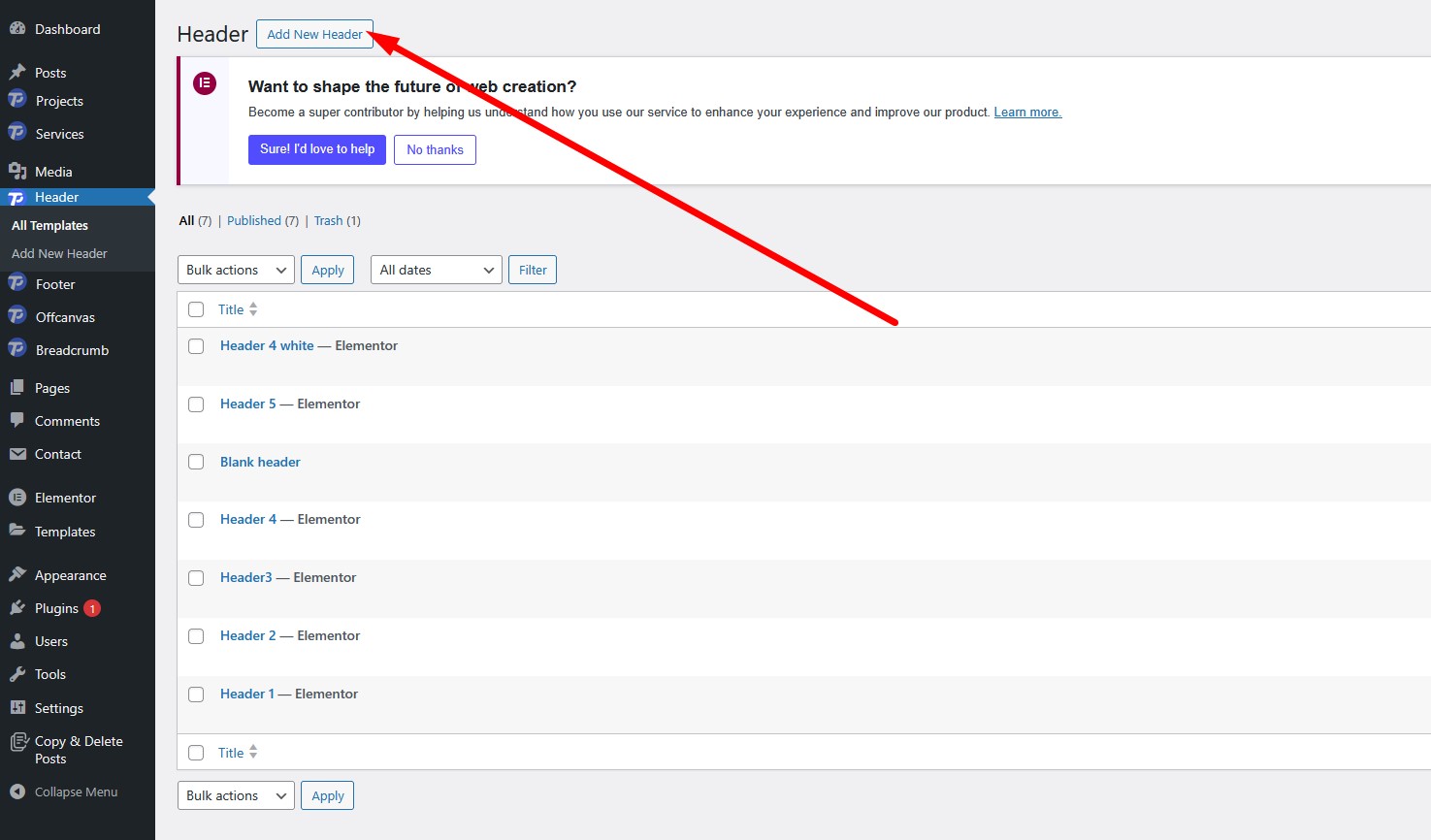Click the Collapse Menu arrow icon
Screen dimensions: 1431x840
(16, 792)
